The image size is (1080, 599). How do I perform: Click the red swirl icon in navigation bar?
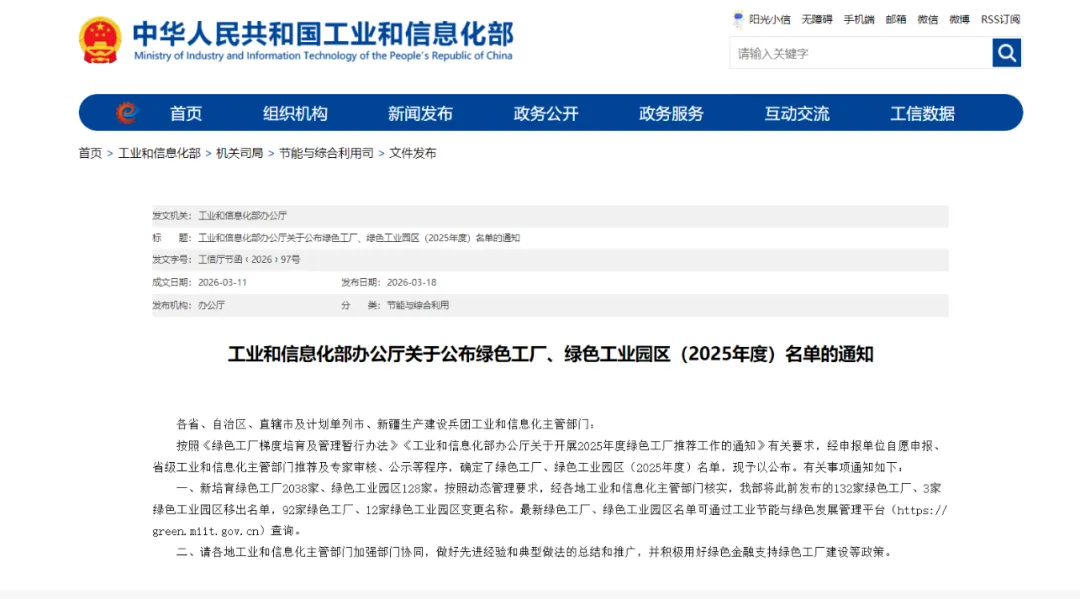(126, 113)
